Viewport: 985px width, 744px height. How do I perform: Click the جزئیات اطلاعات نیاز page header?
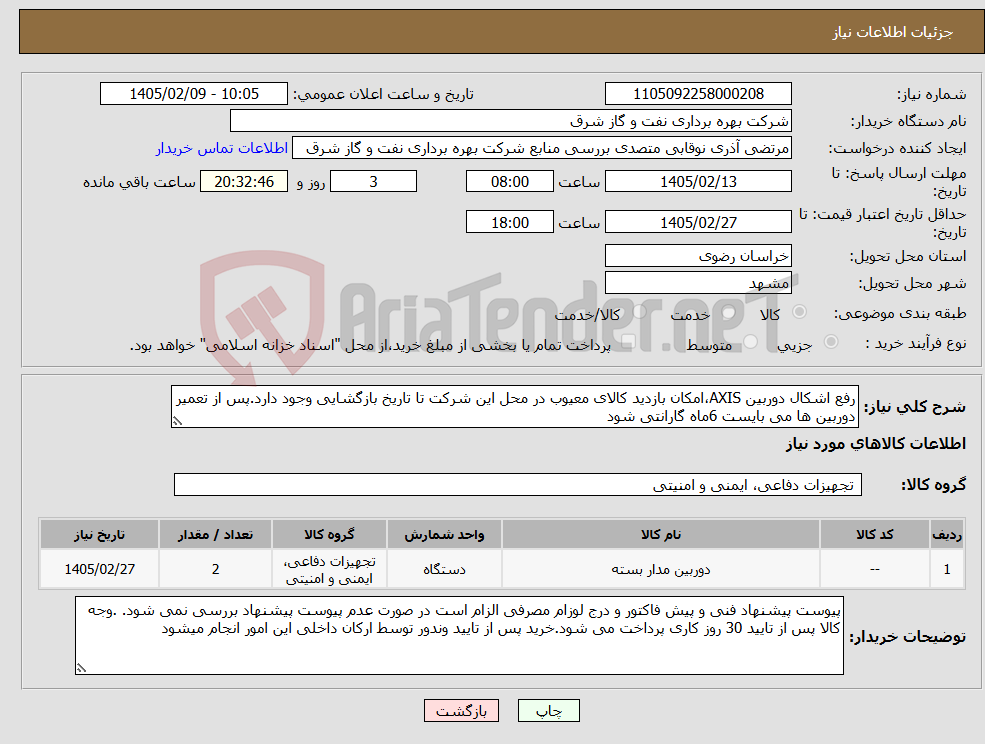coord(893,32)
